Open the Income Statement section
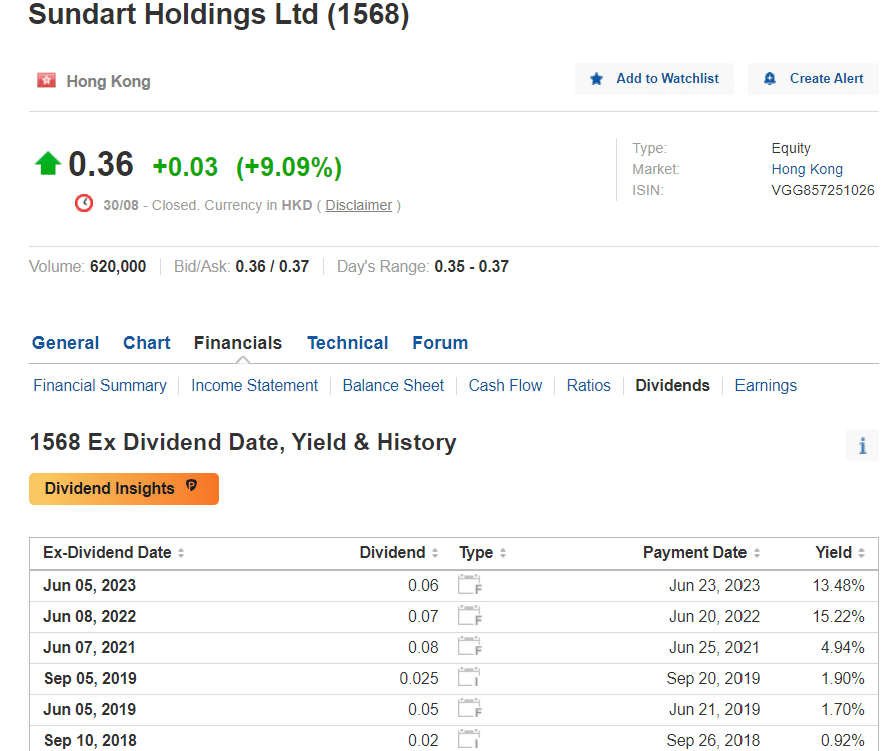The image size is (886, 751). tap(254, 385)
